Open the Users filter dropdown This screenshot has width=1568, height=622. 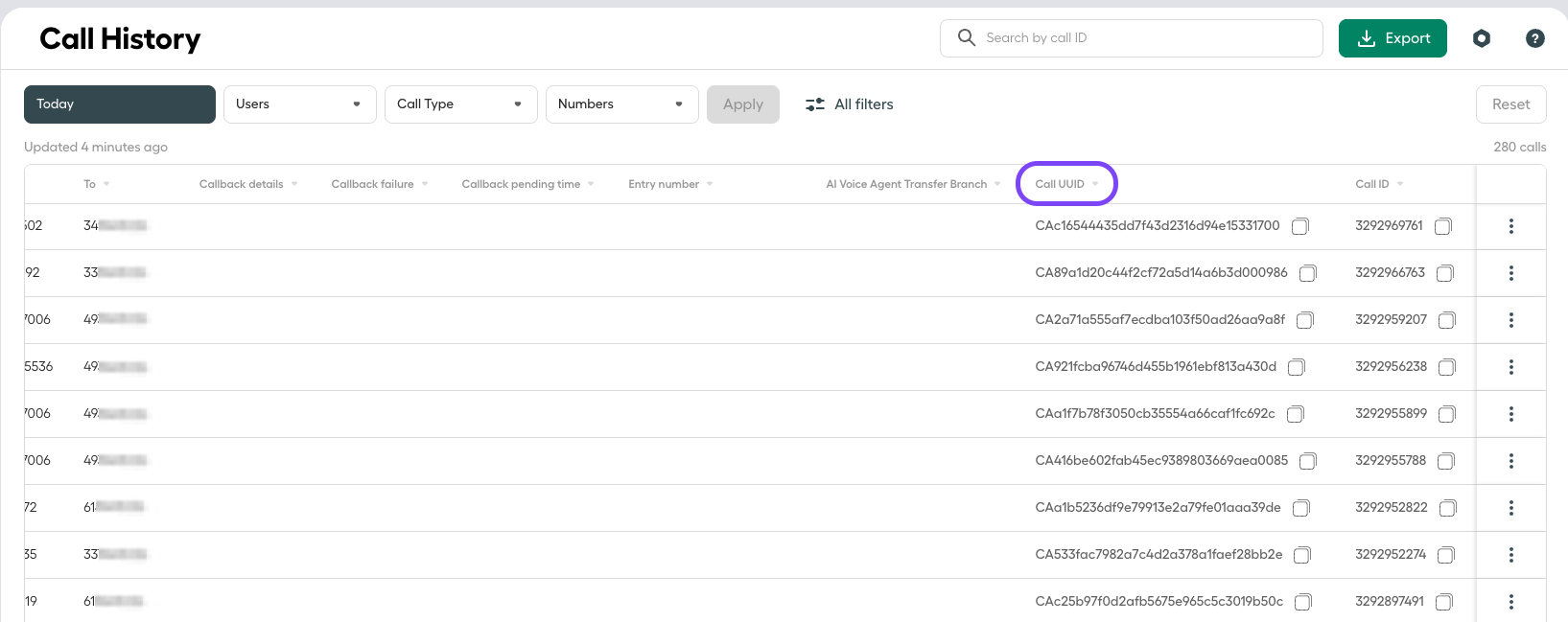coord(300,104)
